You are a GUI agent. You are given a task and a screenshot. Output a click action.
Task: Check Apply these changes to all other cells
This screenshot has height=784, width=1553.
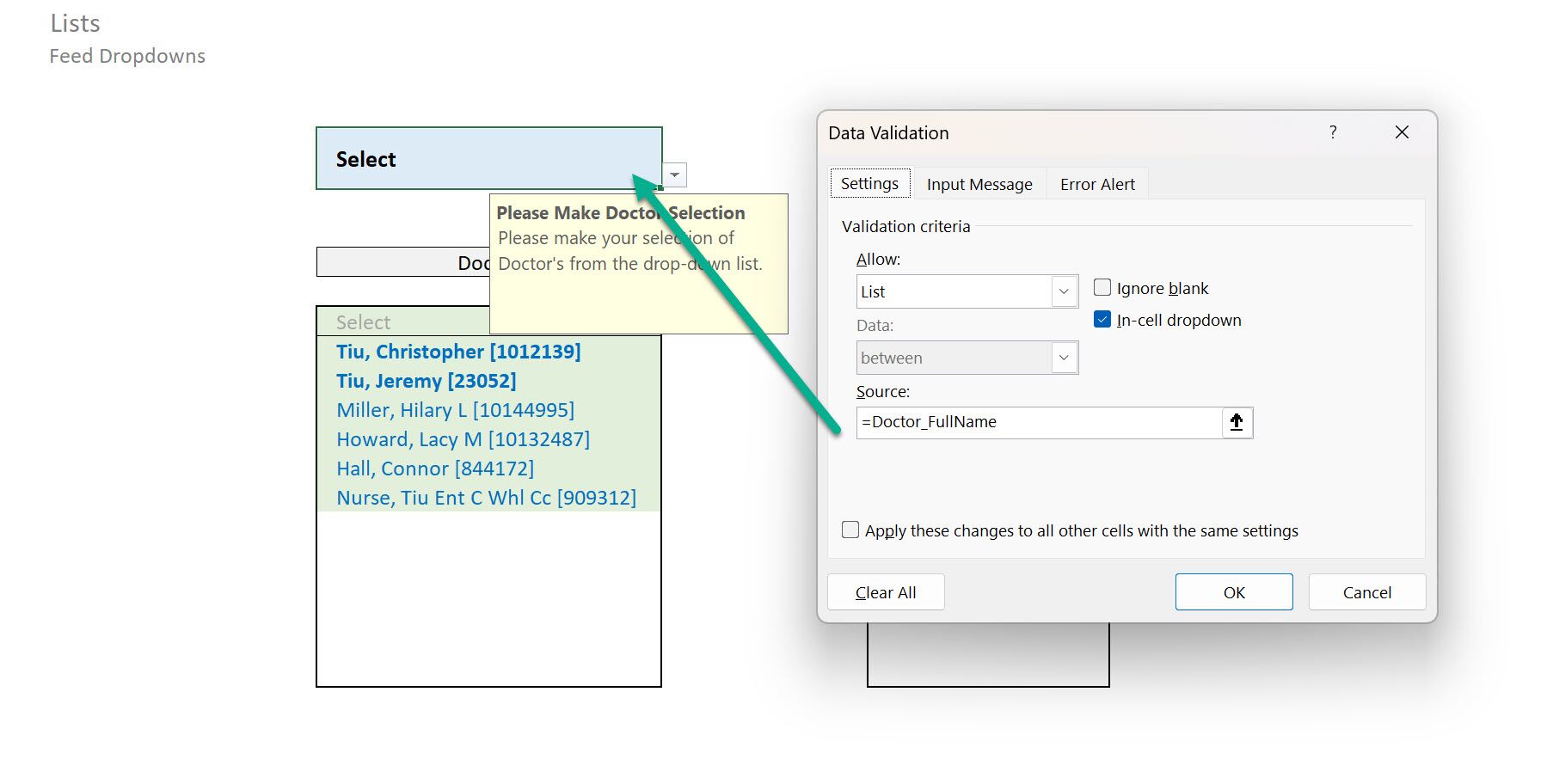click(850, 530)
